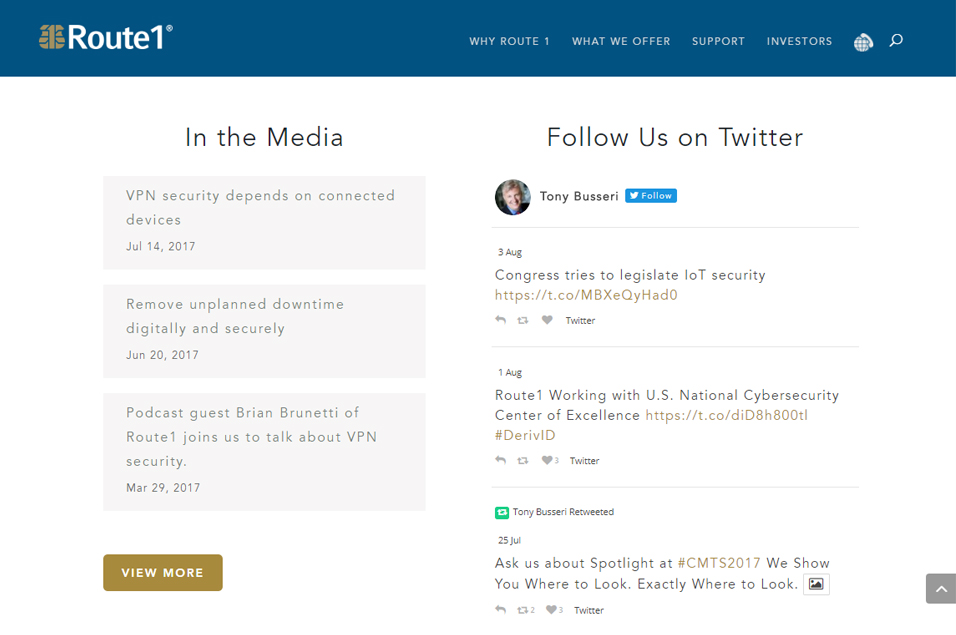The height and width of the screenshot is (635, 956).
Task: Open Tony Busseri's profile picture
Action: (513, 197)
